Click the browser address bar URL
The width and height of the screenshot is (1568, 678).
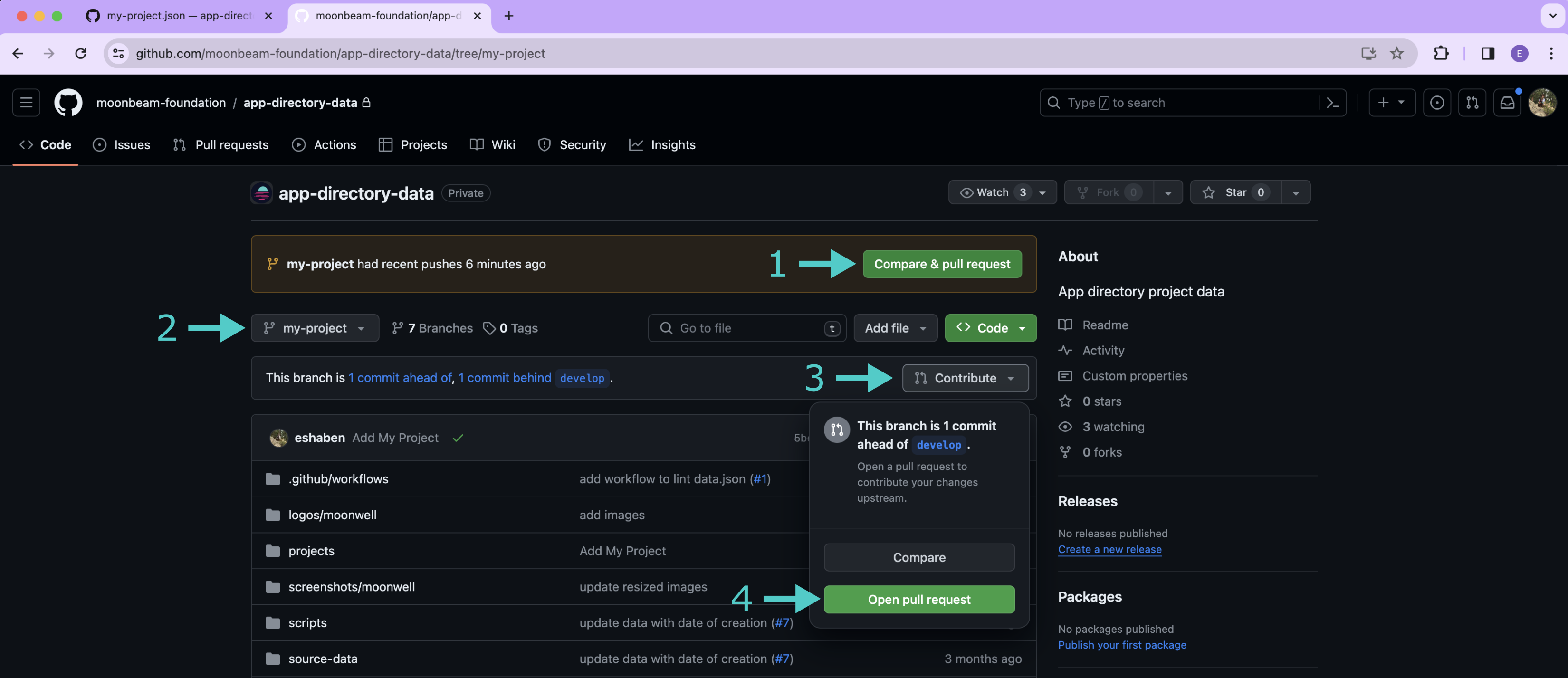(x=340, y=54)
